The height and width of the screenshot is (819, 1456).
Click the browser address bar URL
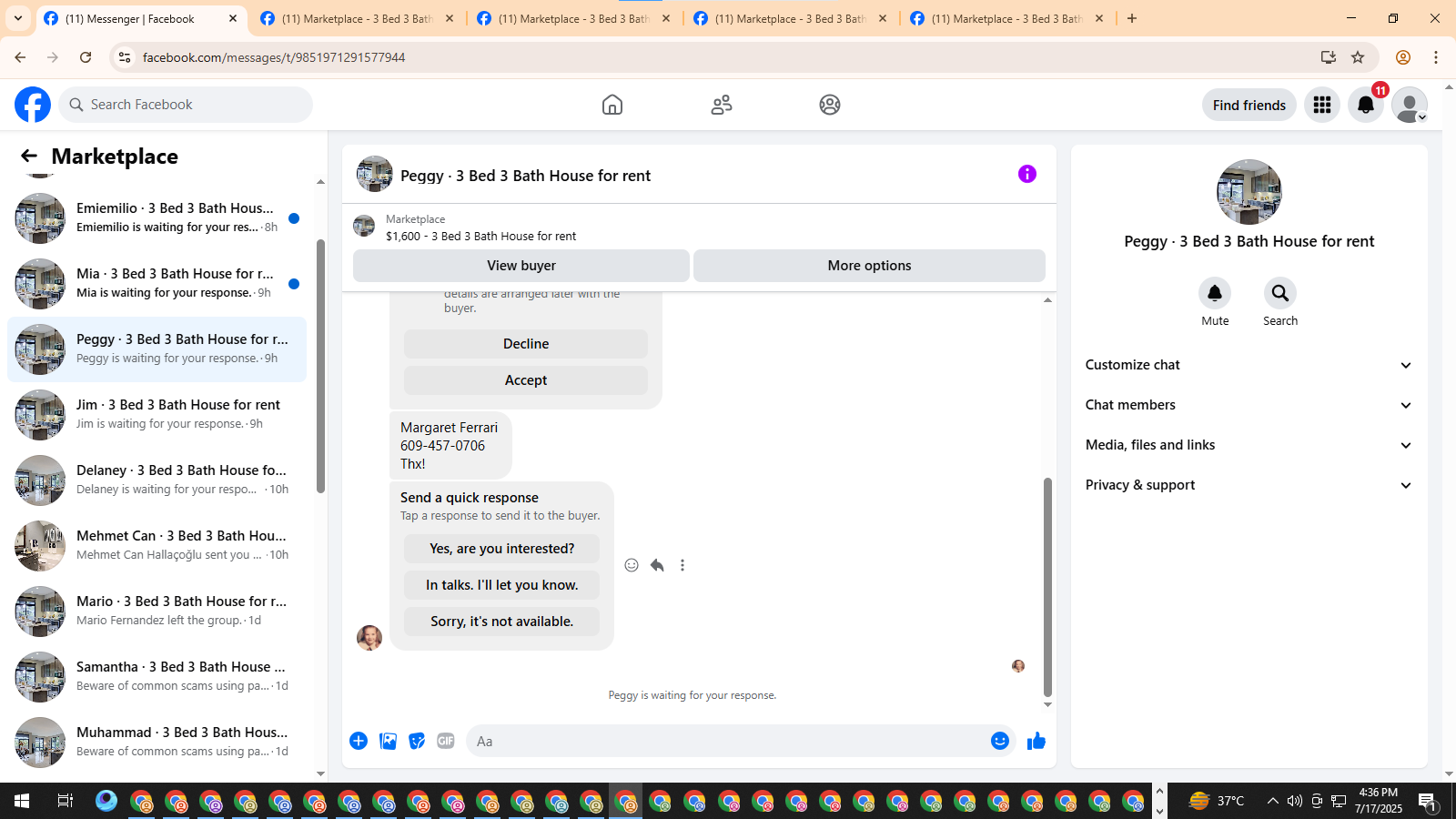[274, 57]
